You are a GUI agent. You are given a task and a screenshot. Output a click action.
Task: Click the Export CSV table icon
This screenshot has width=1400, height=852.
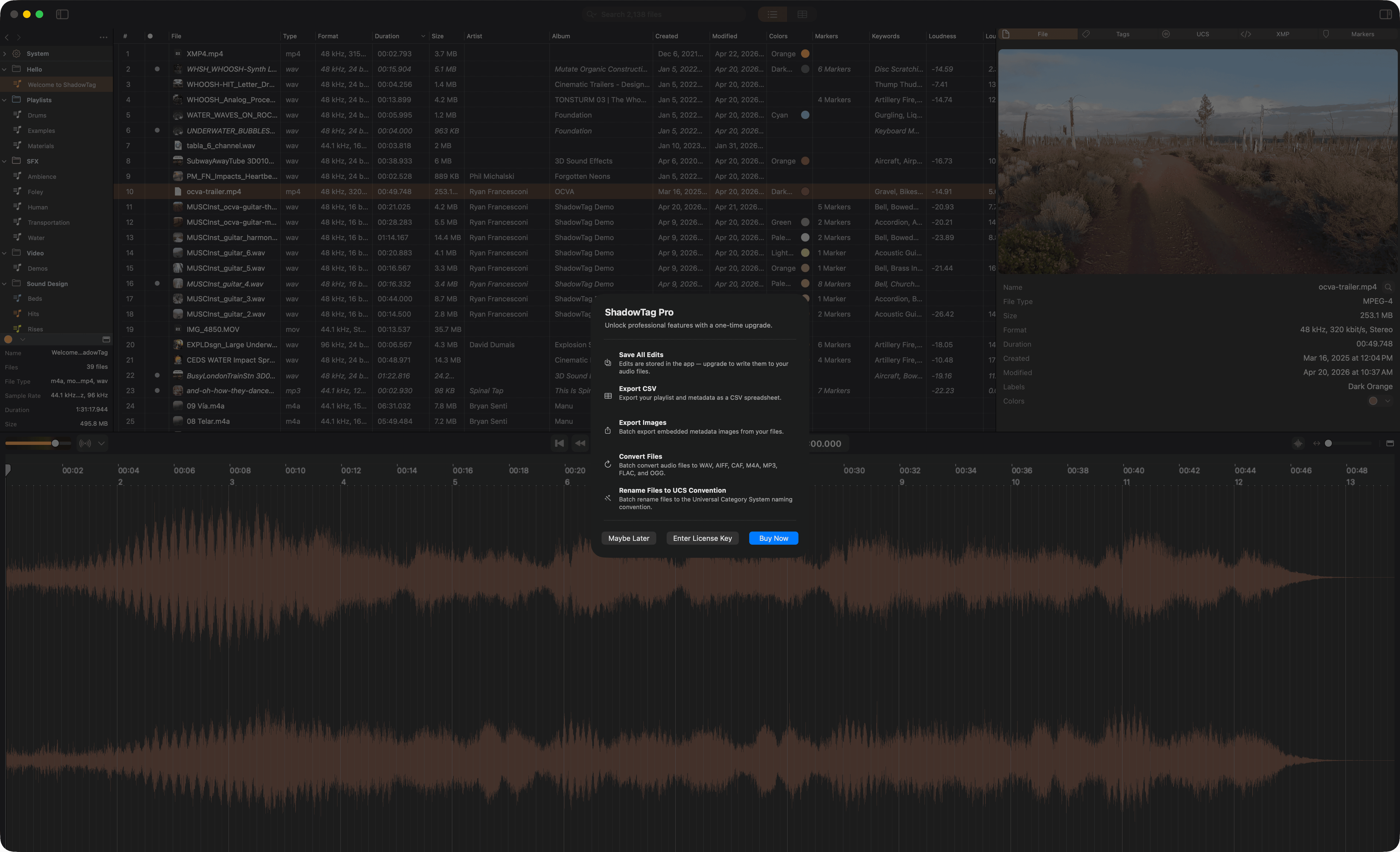pyautogui.click(x=607, y=396)
